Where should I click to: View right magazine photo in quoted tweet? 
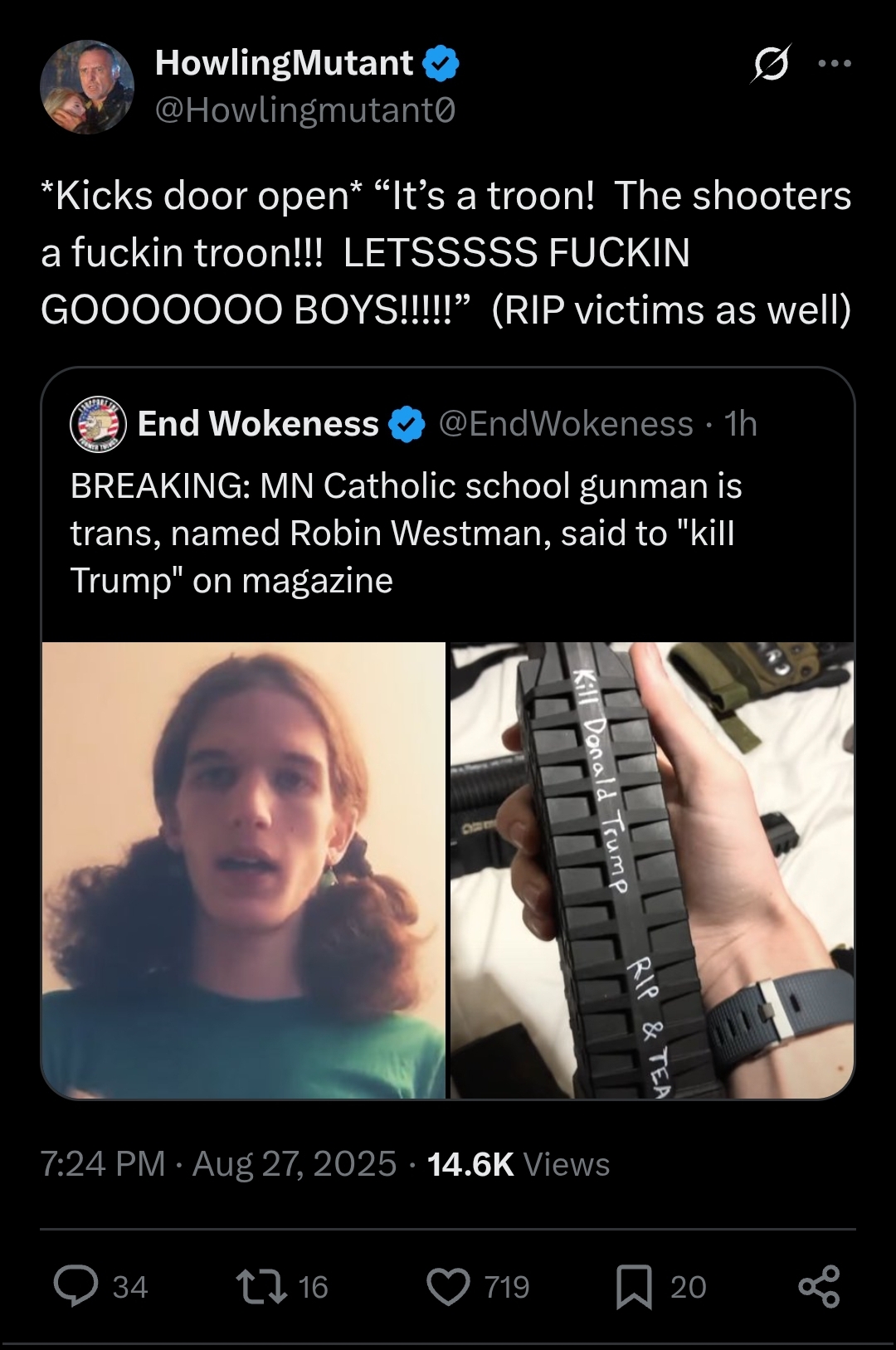pyautogui.click(x=652, y=870)
